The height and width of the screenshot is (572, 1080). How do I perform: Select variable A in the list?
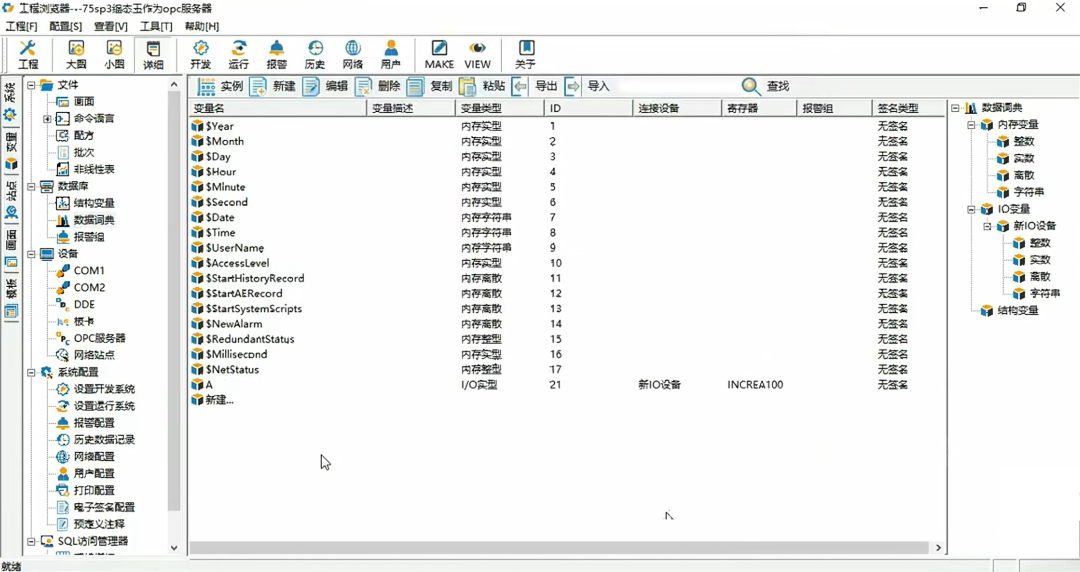click(566, 385)
